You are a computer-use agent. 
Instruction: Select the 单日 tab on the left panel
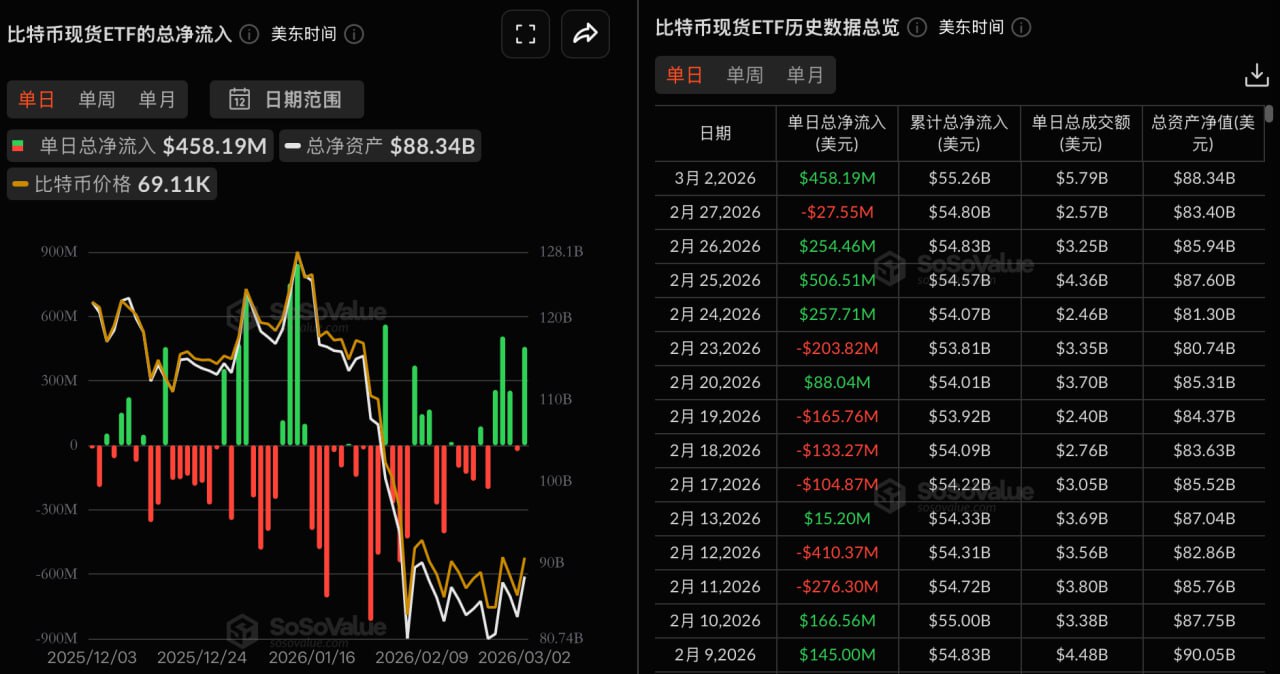coord(37,99)
